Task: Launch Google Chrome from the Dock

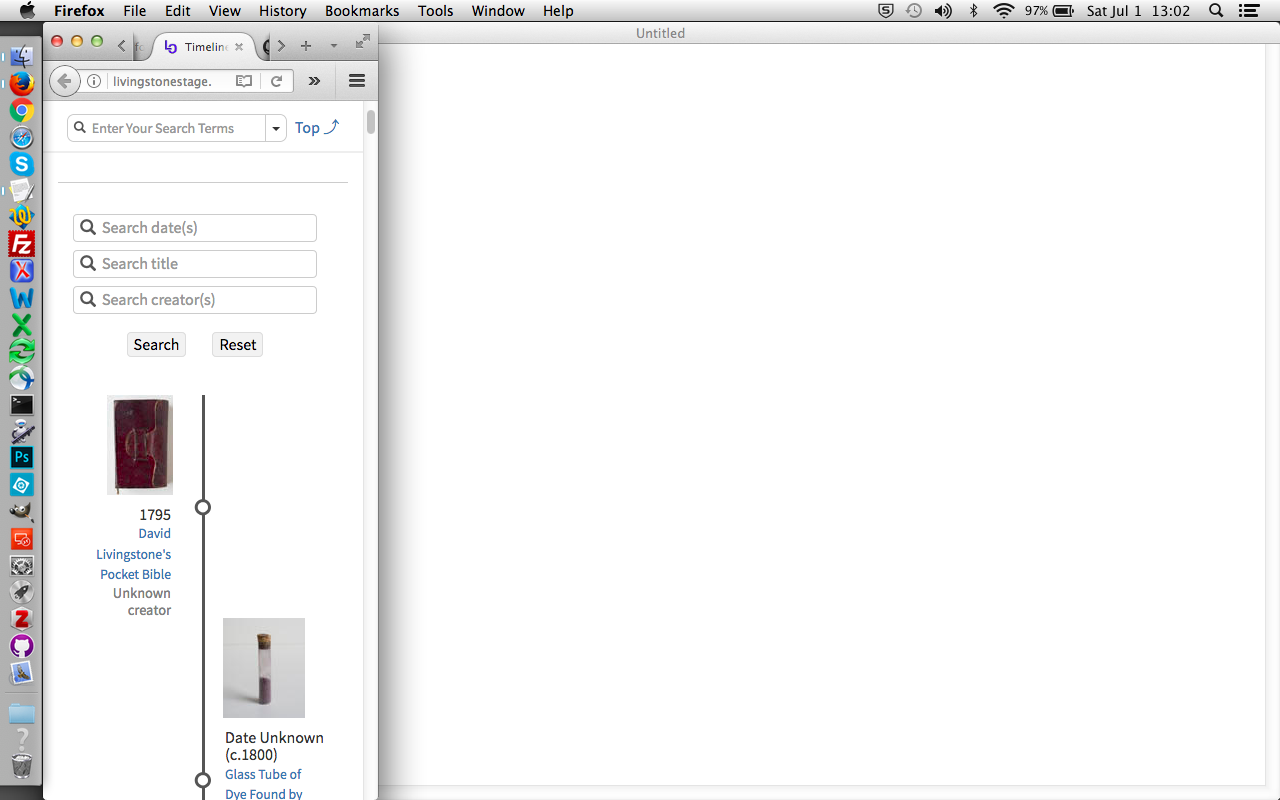Action: tap(22, 111)
